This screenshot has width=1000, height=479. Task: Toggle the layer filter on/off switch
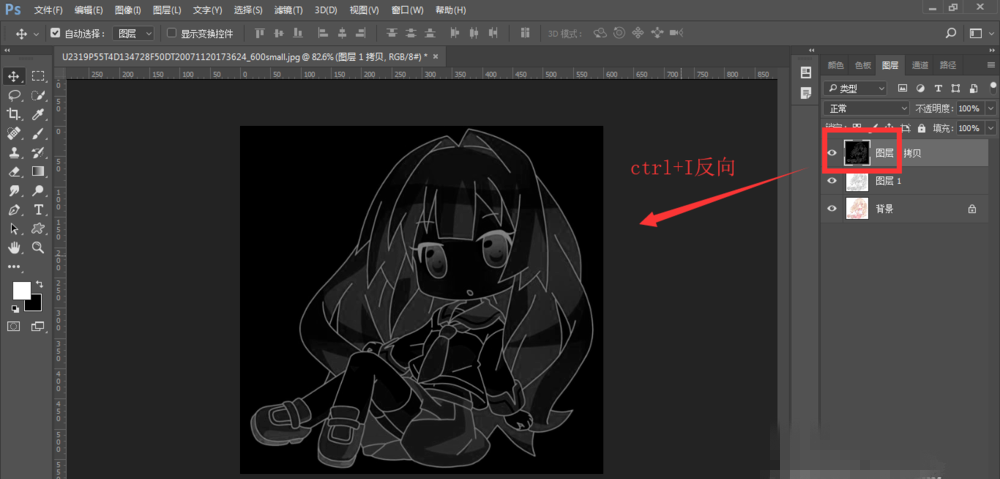click(992, 88)
